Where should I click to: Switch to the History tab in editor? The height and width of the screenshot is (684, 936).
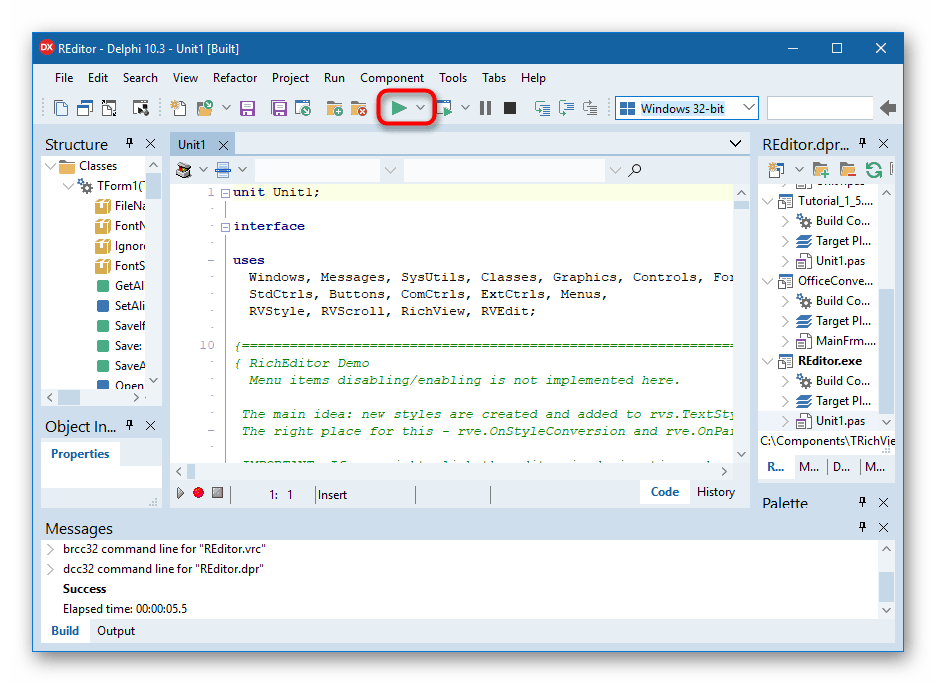pos(716,492)
